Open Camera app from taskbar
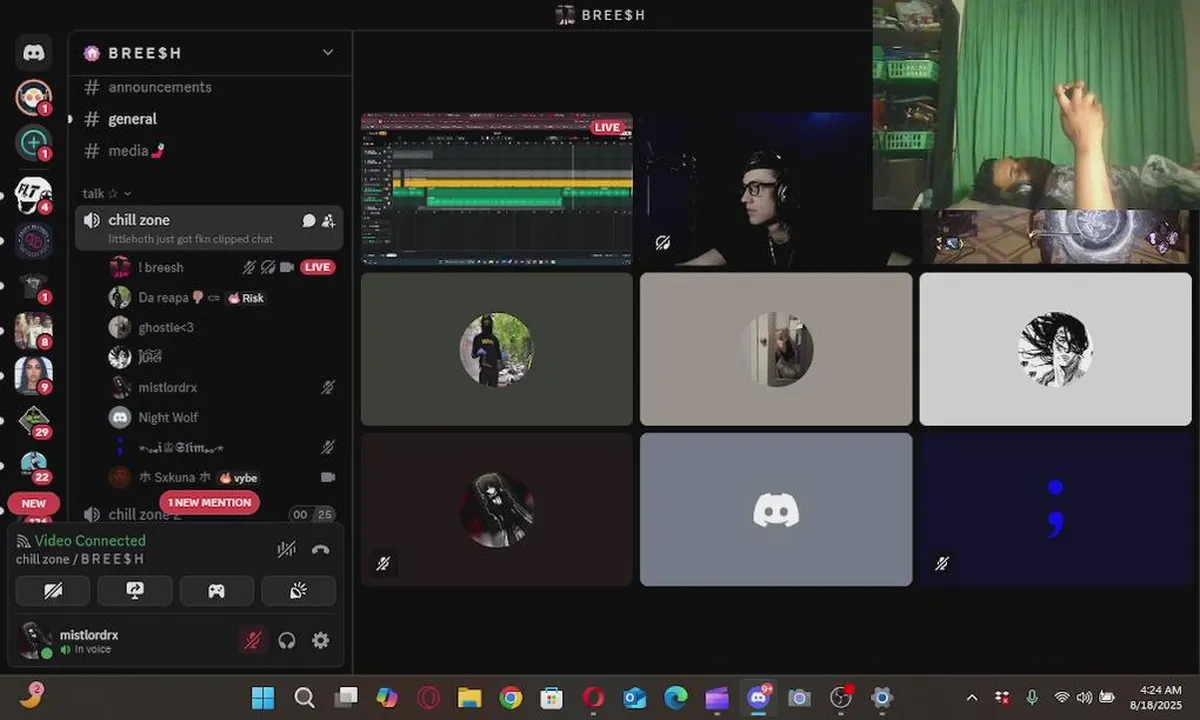This screenshot has width=1200, height=720. coord(799,698)
